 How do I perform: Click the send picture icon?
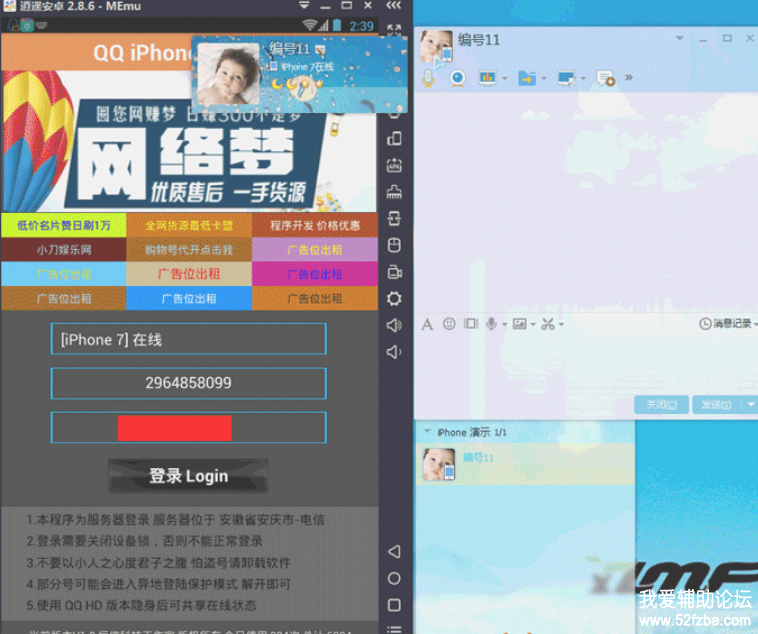[x=519, y=324]
